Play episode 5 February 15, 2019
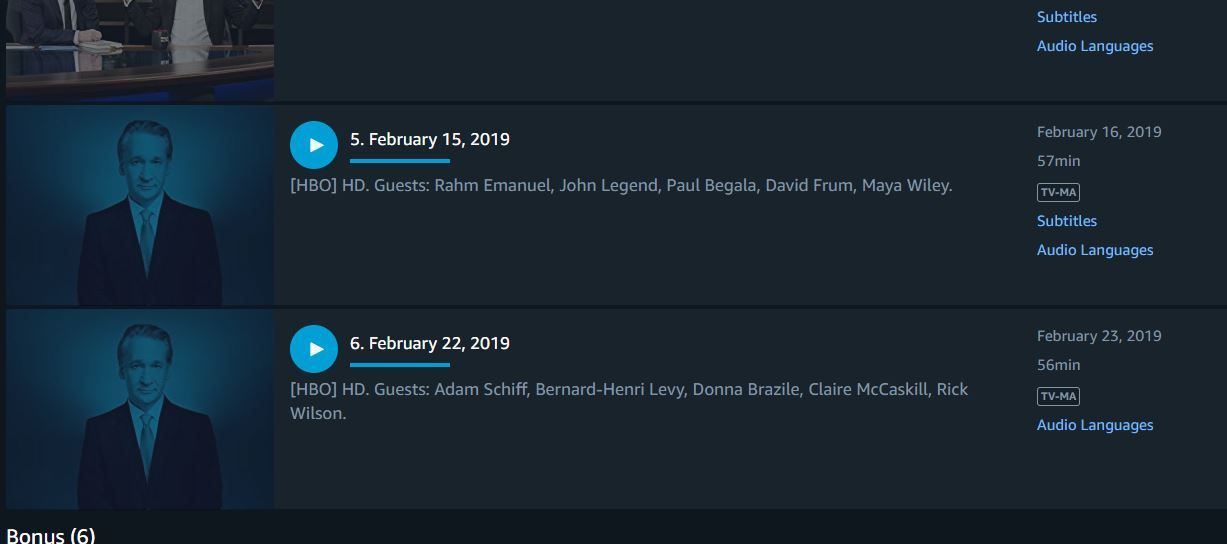Screen dimensions: 1227x544 (314, 145)
